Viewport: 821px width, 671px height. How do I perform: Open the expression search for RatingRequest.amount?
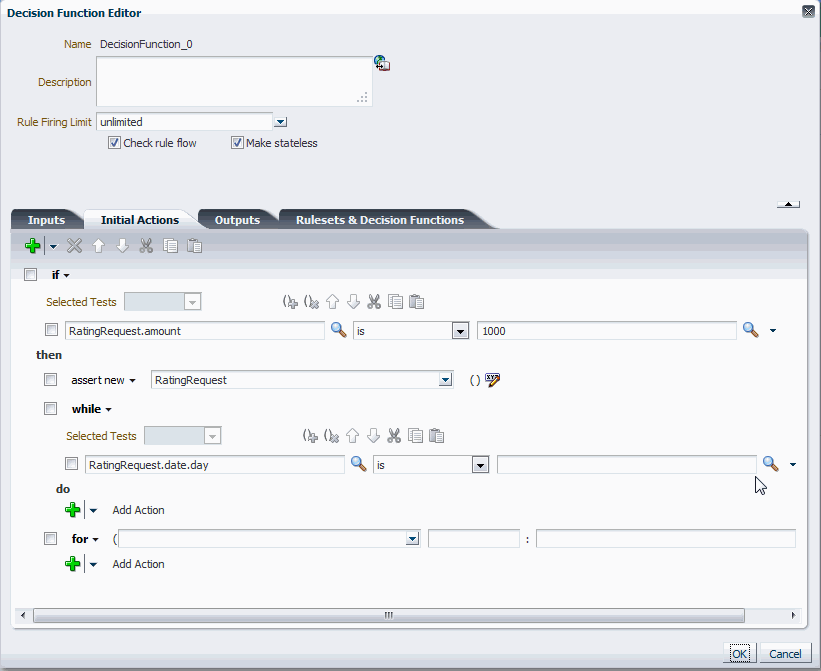[x=338, y=330]
